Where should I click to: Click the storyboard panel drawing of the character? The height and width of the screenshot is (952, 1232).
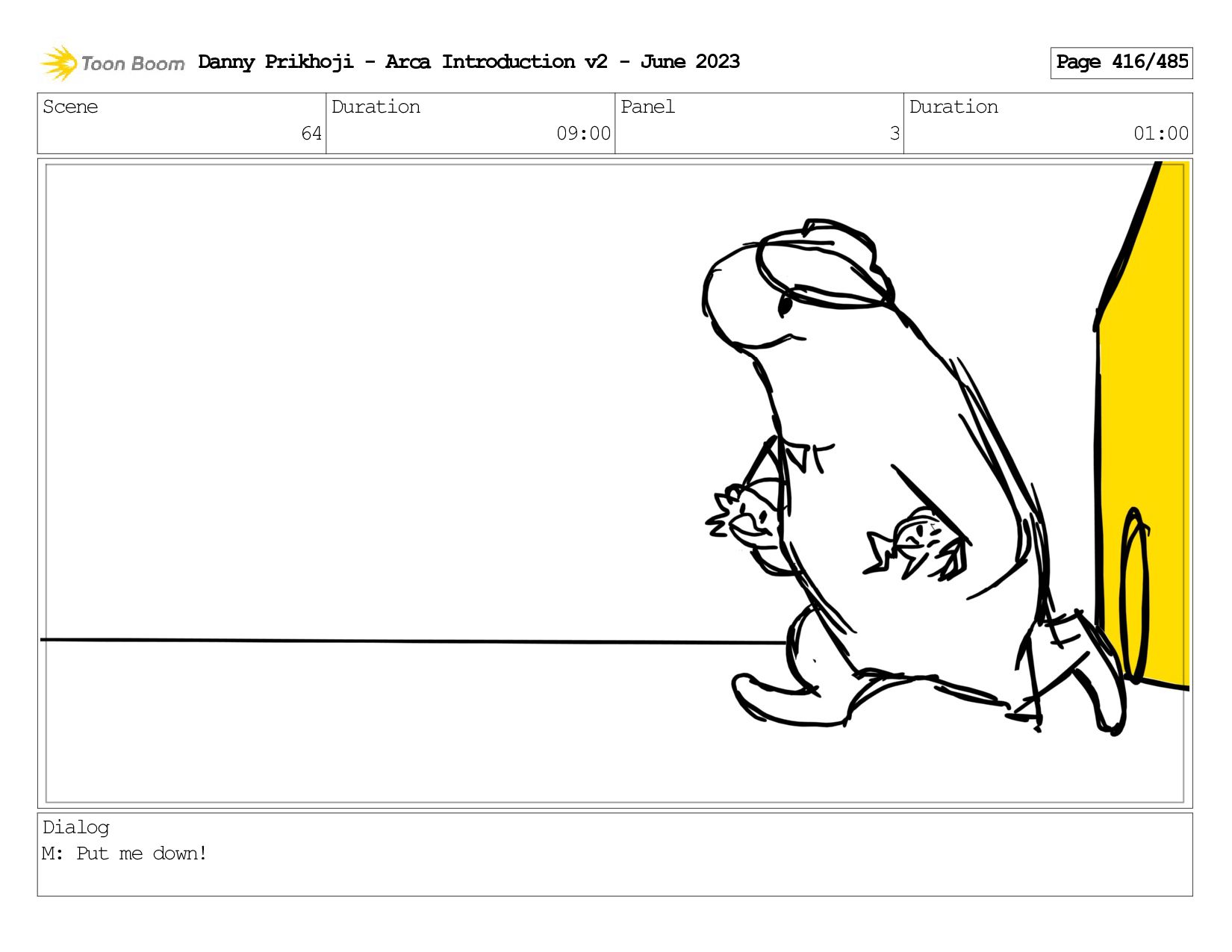615,483
